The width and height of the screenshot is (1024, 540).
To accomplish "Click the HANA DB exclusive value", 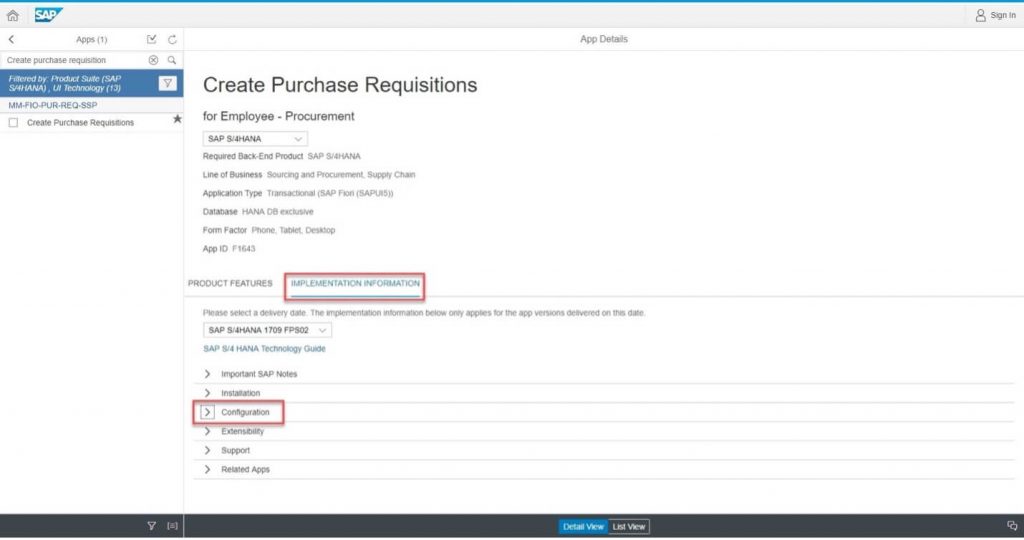I will (278, 212).
